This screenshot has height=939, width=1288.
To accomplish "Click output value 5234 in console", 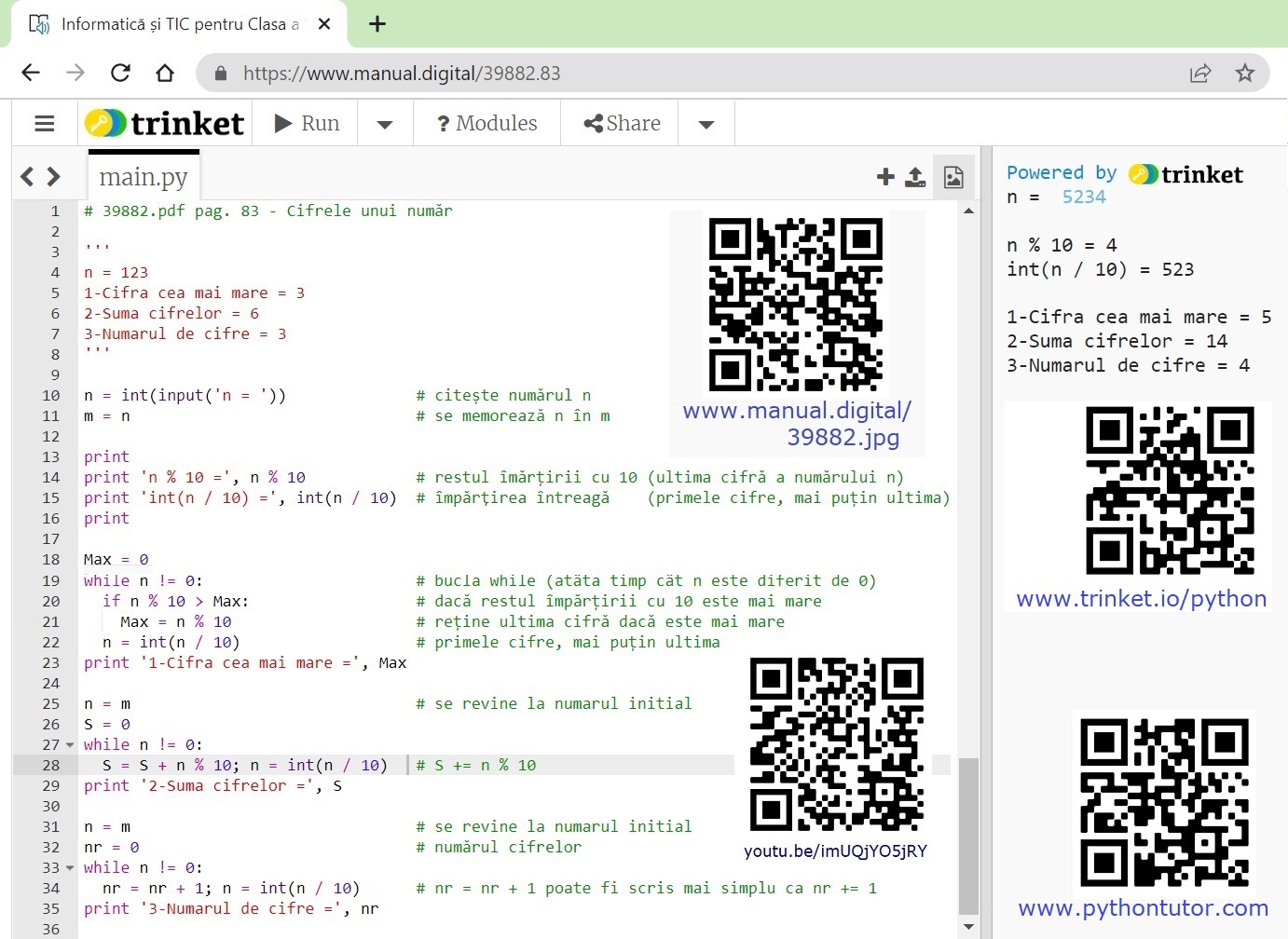I will [1084, 197].
